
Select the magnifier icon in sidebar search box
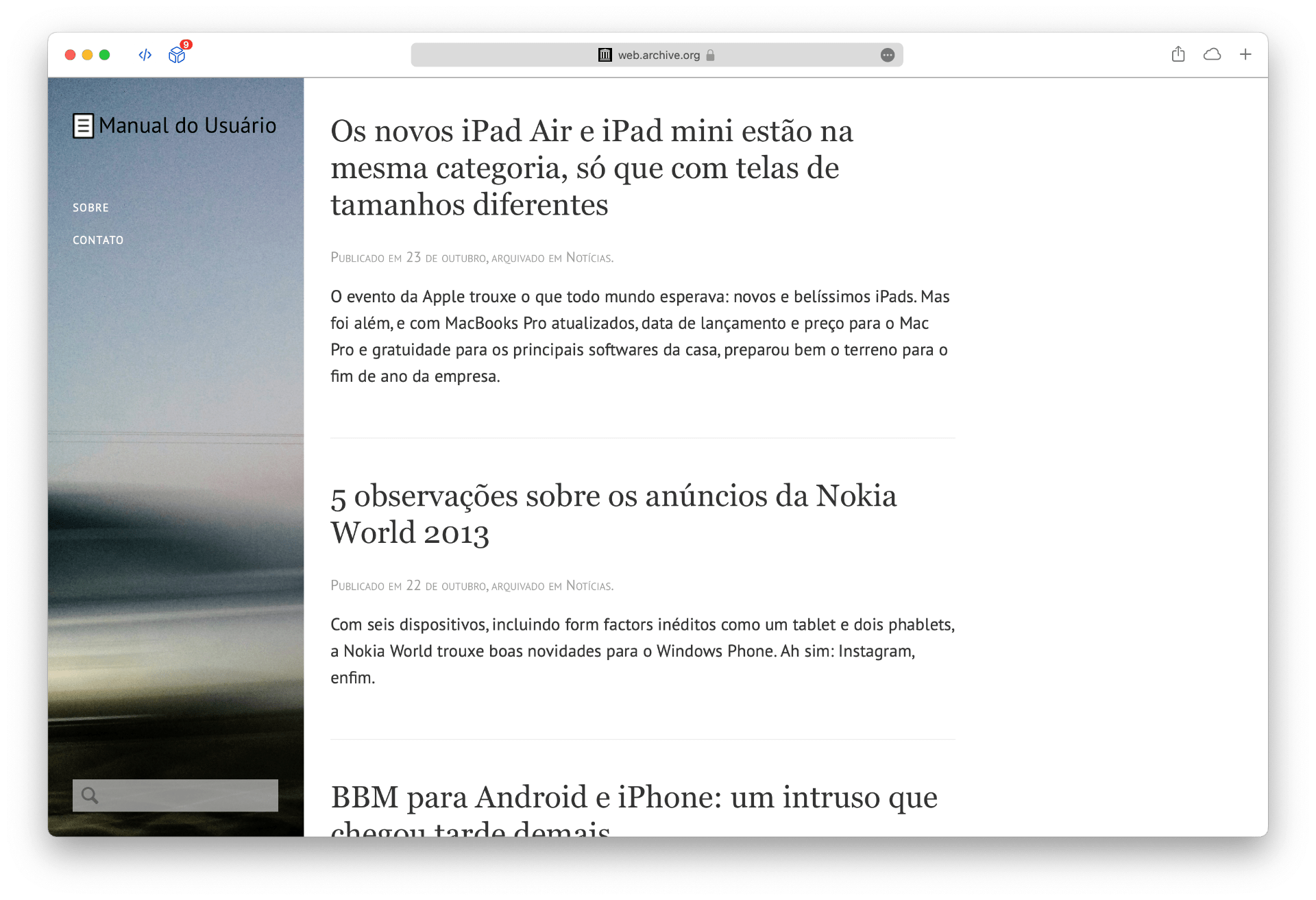click(x=90, y=795)
